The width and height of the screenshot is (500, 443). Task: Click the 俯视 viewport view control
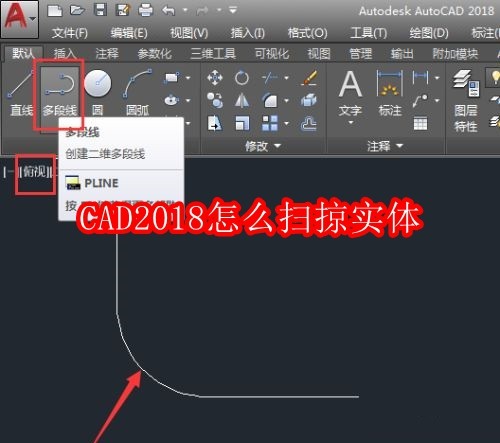point(35,172)
